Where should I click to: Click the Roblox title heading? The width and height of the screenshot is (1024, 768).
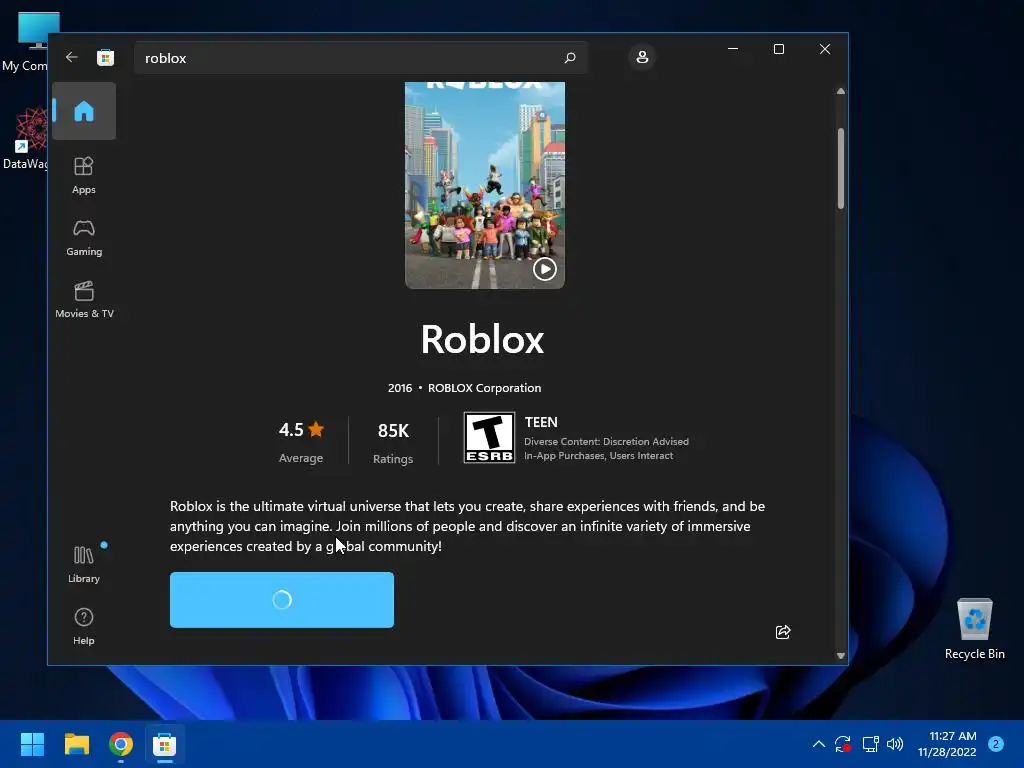(x=483, y=340)
